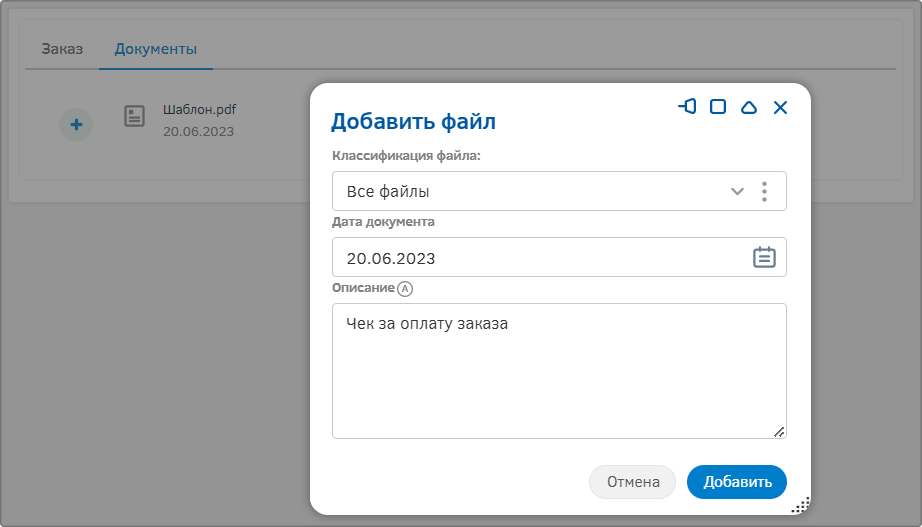Image resolution: width=922 pixels, height=527 pixels.
Task: Click the Классификация файла label
Action: click(406, 156)
